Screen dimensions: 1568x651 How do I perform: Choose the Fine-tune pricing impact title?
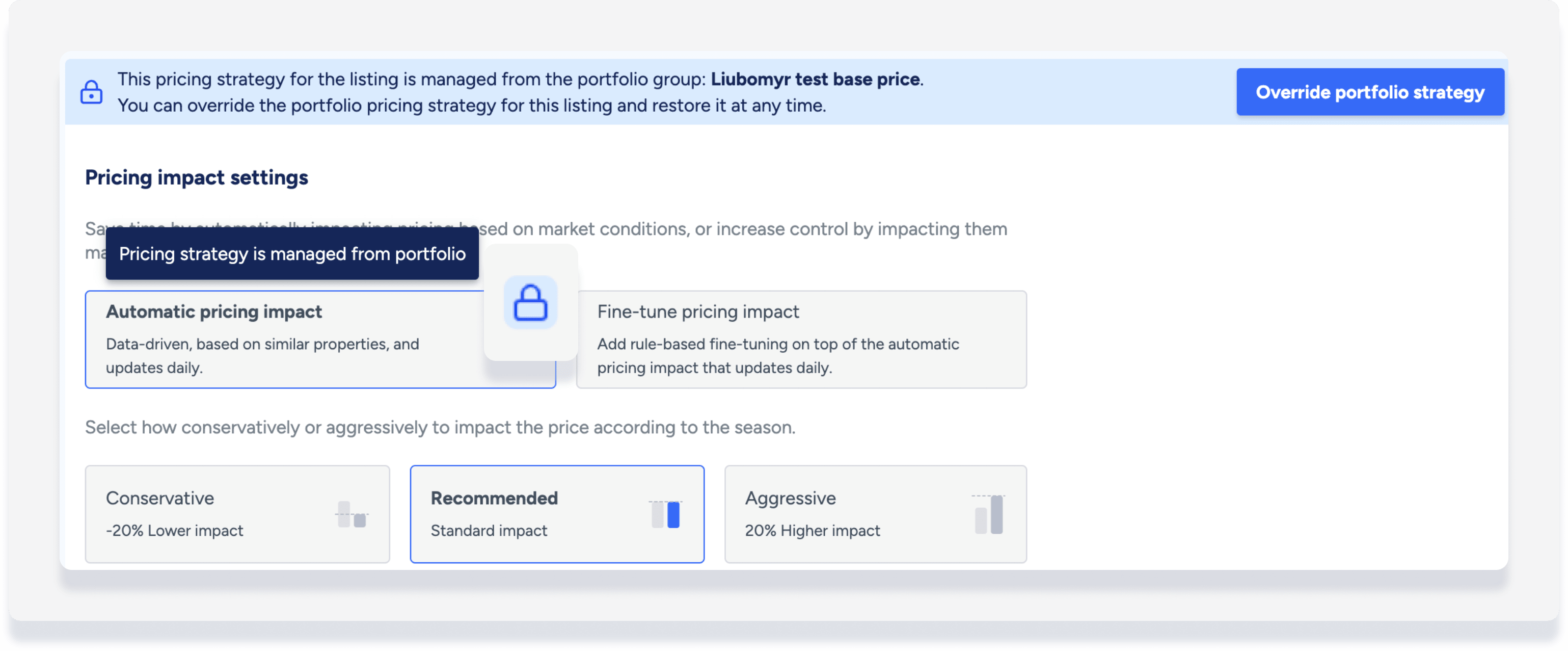(697, 311)
